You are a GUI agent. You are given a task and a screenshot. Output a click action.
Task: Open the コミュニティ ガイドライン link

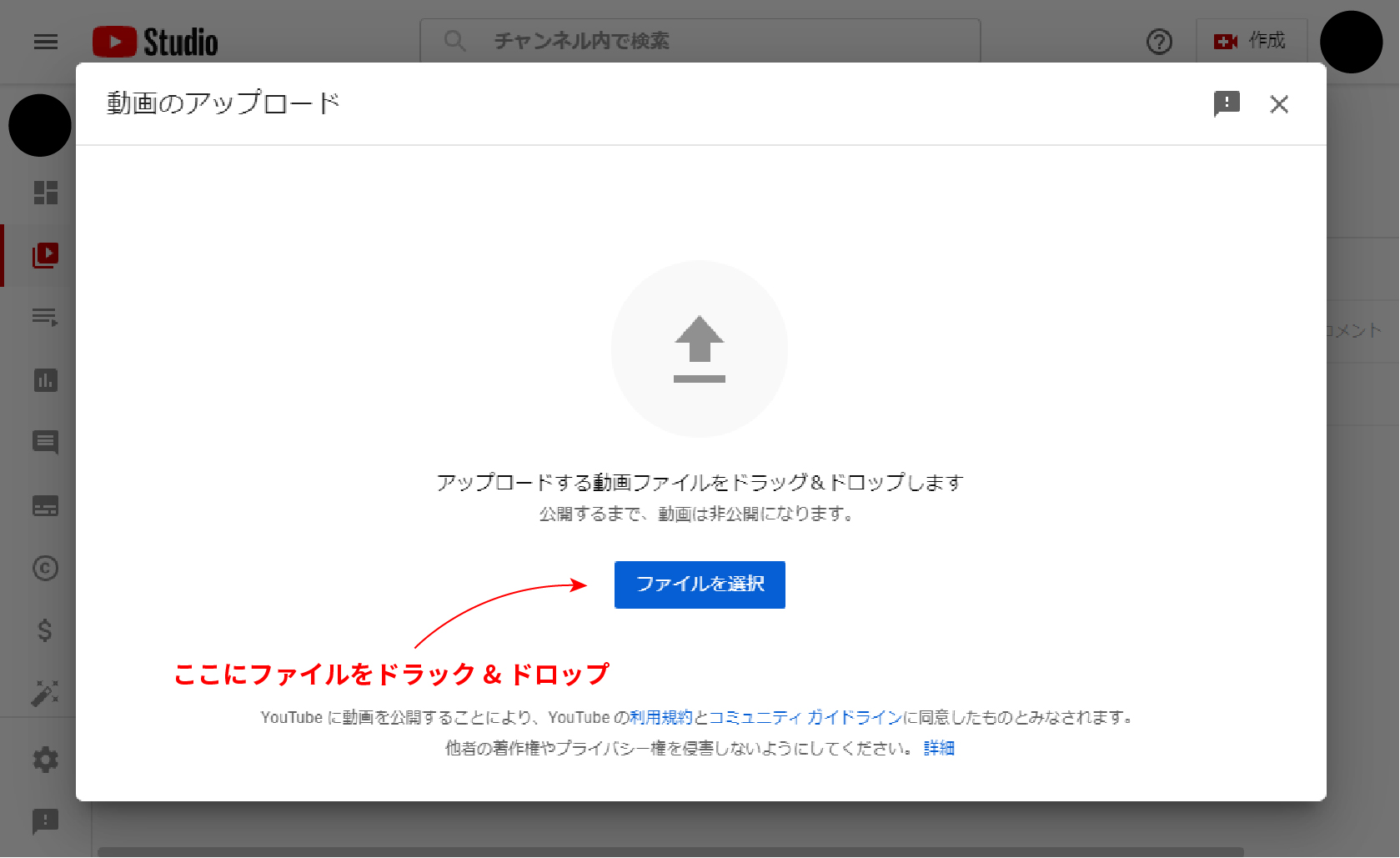pyautogui.click(x=805, y=717)
